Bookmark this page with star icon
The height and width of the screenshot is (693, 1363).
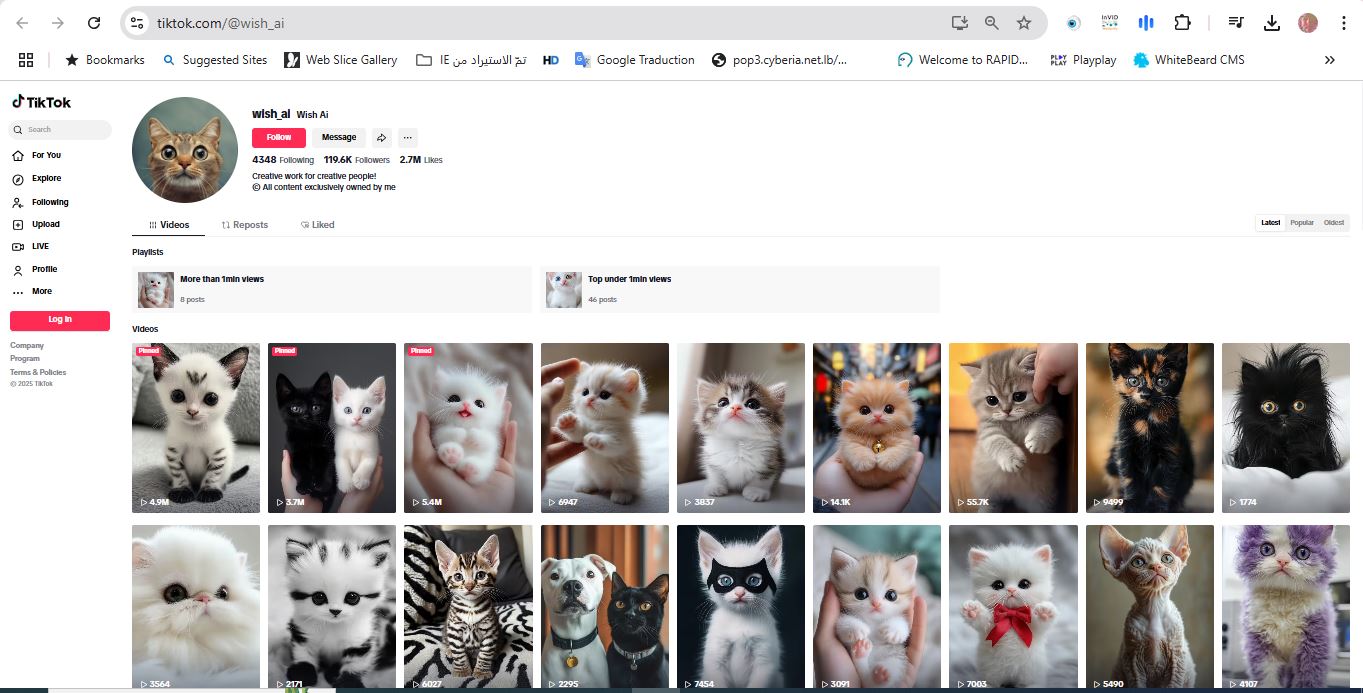(1023, 23)
